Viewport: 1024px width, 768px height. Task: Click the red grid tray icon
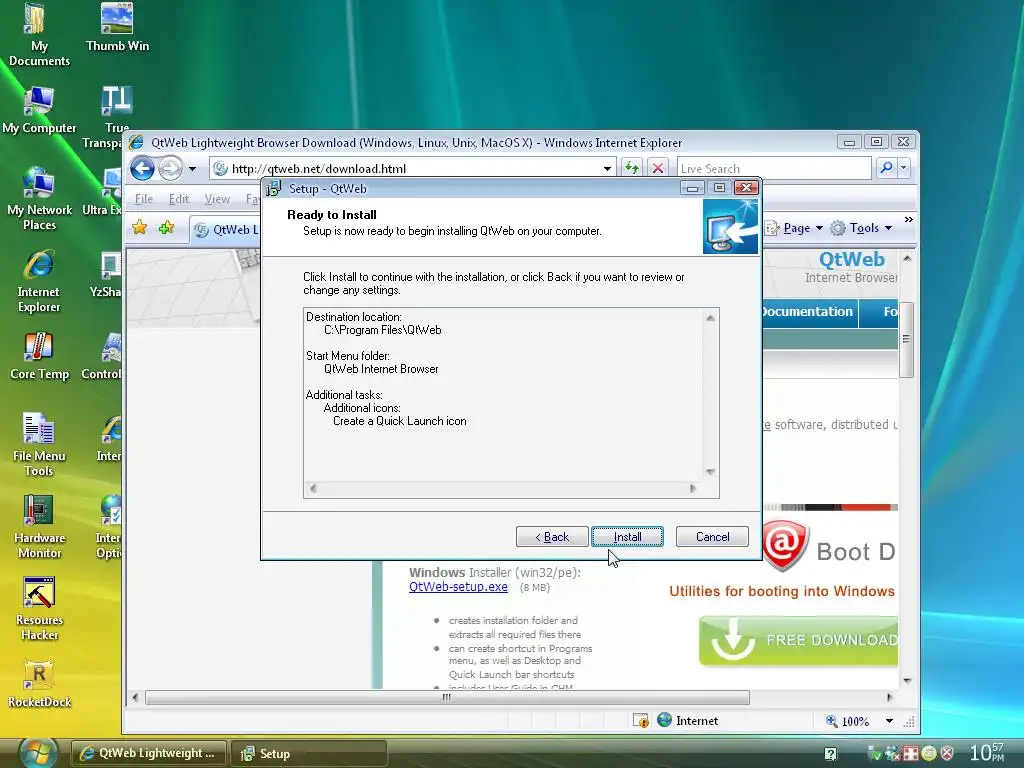(910, 753)
